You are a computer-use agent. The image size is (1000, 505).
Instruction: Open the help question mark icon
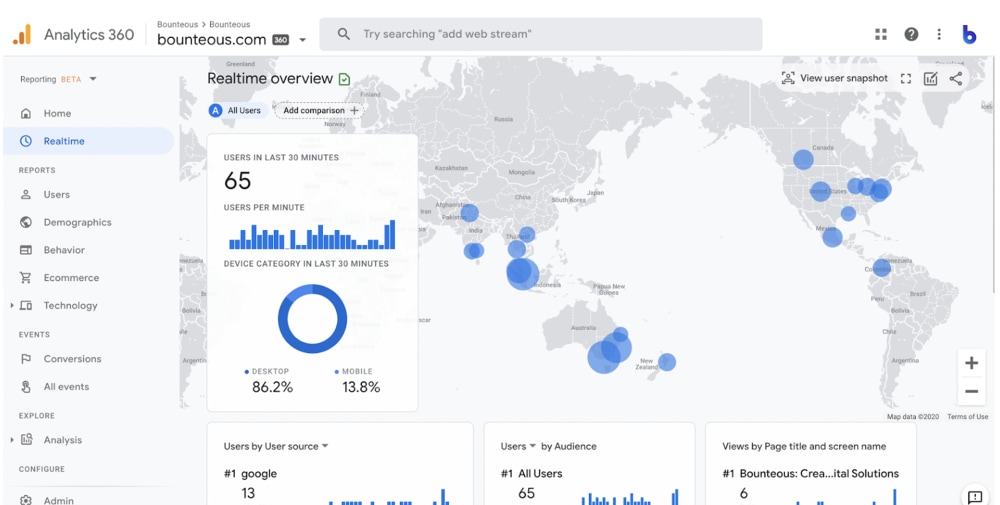911,34
